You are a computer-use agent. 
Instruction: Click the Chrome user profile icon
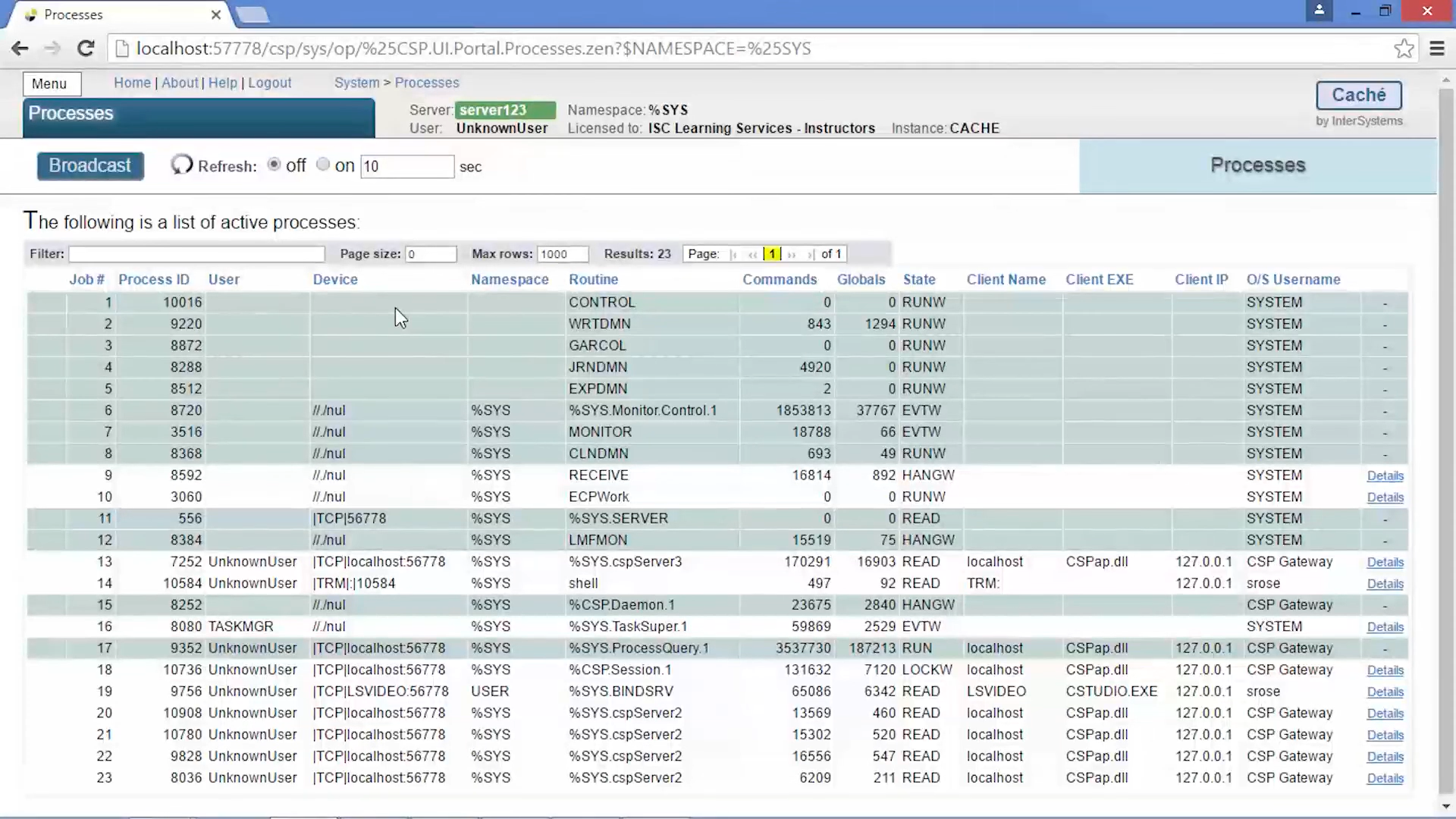[1319, 11]
